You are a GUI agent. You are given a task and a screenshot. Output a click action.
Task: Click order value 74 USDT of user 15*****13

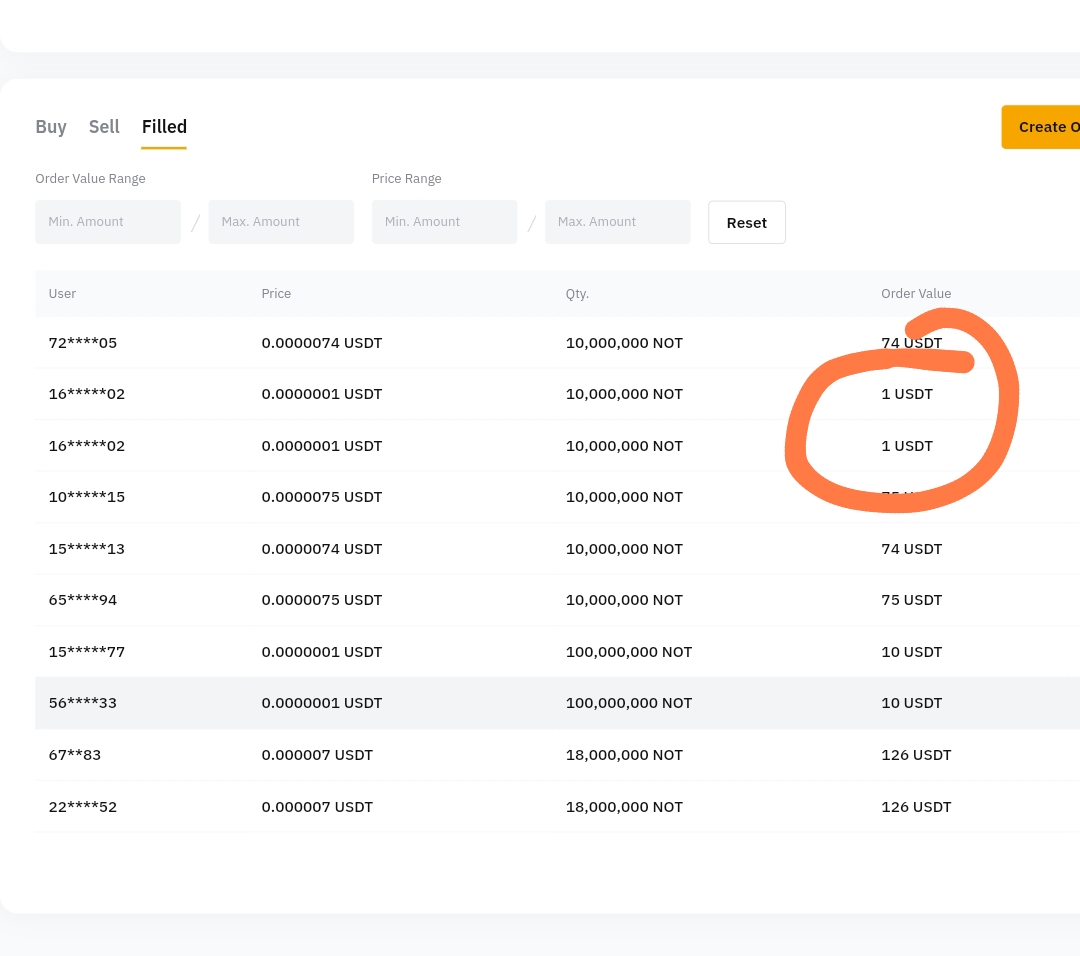(911, 549)
